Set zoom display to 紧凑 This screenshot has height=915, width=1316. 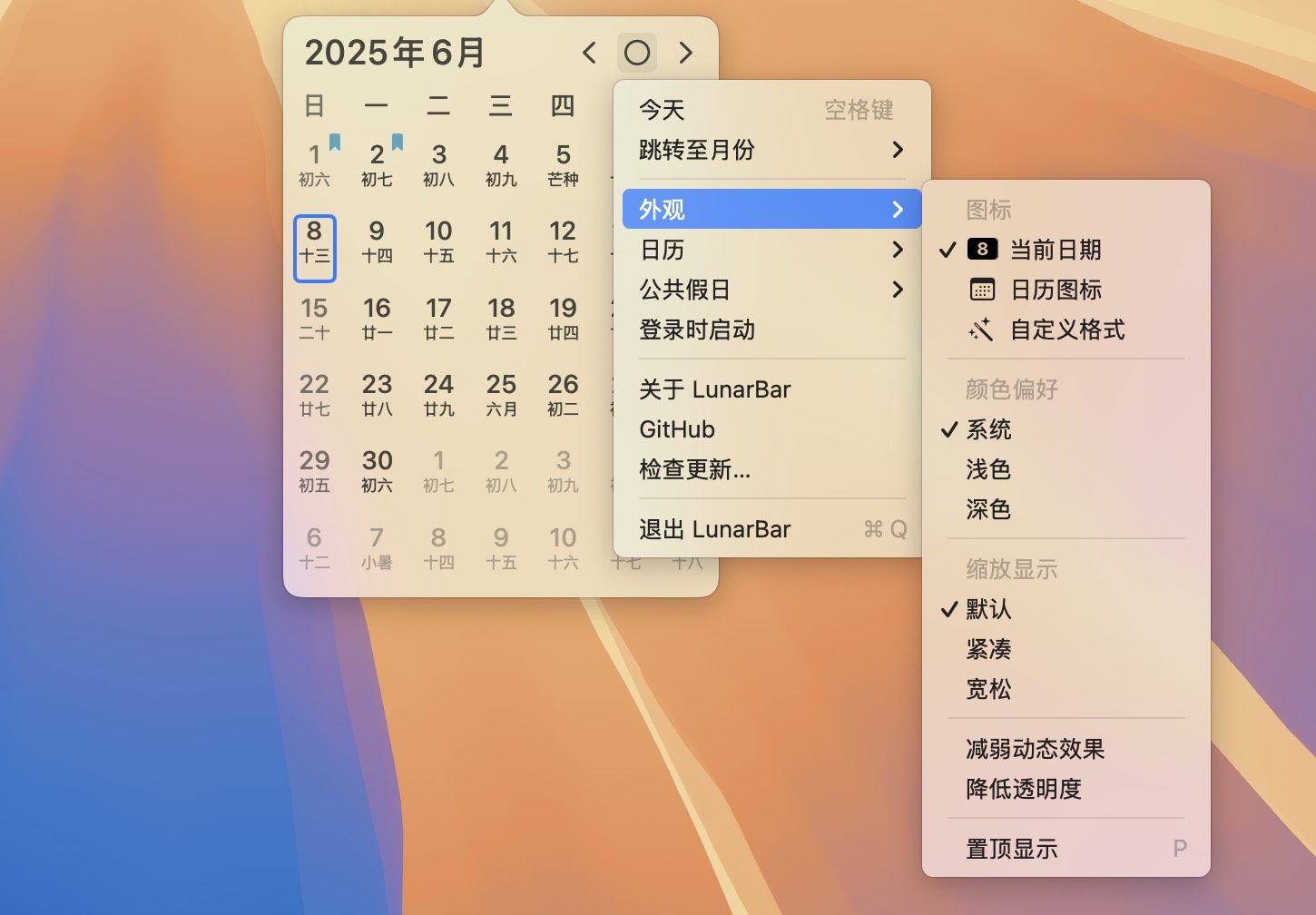[987, 649]
